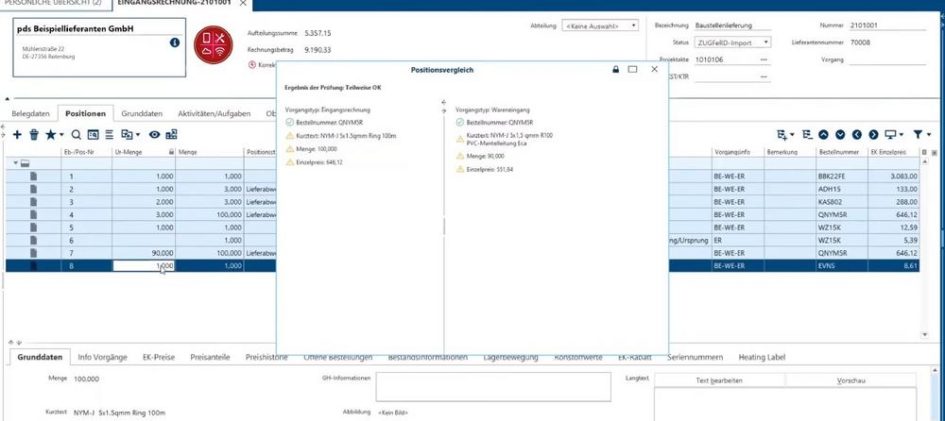Image resolution: width=945 pixels, height=421 pixels.
Task: Collapse the root folder row in positions grid
Action: (16, 163)
